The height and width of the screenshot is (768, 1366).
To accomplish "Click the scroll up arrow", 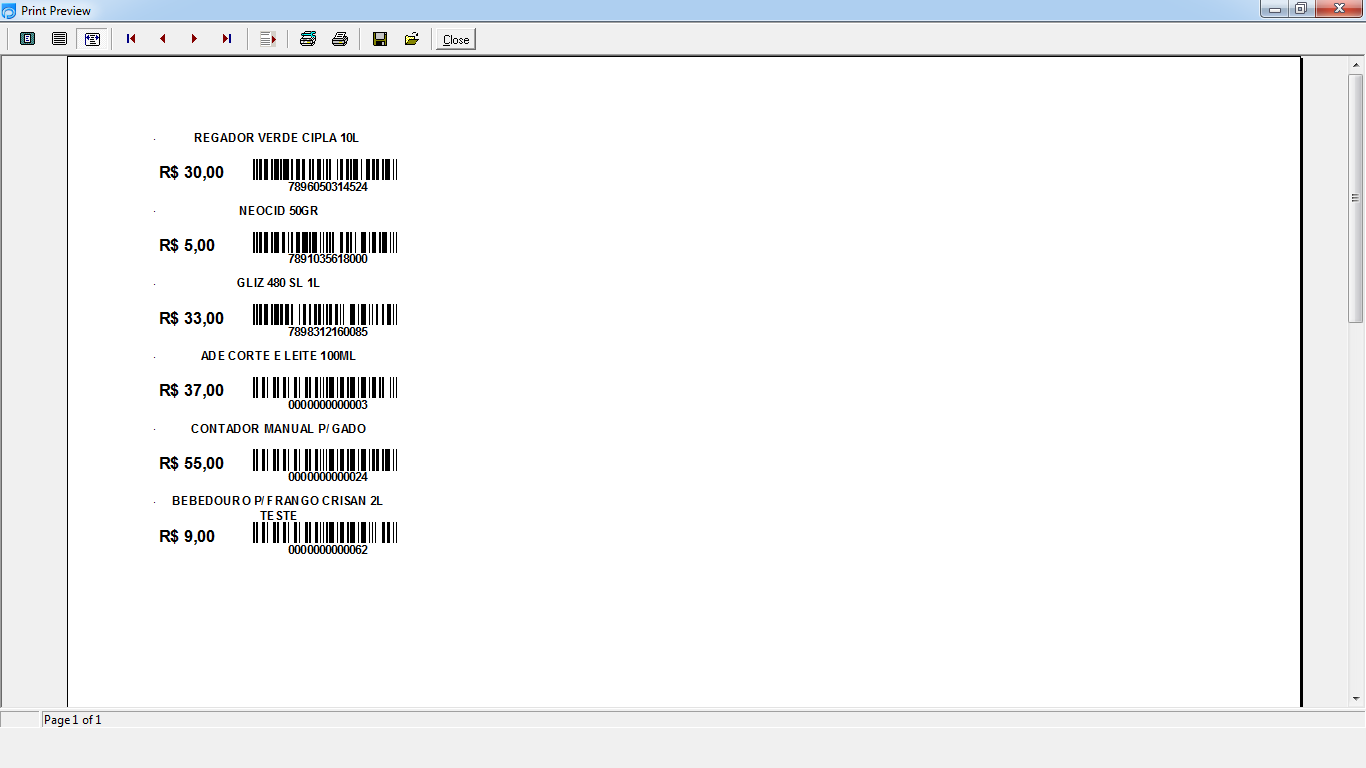I will click(x=1356, y=65).
